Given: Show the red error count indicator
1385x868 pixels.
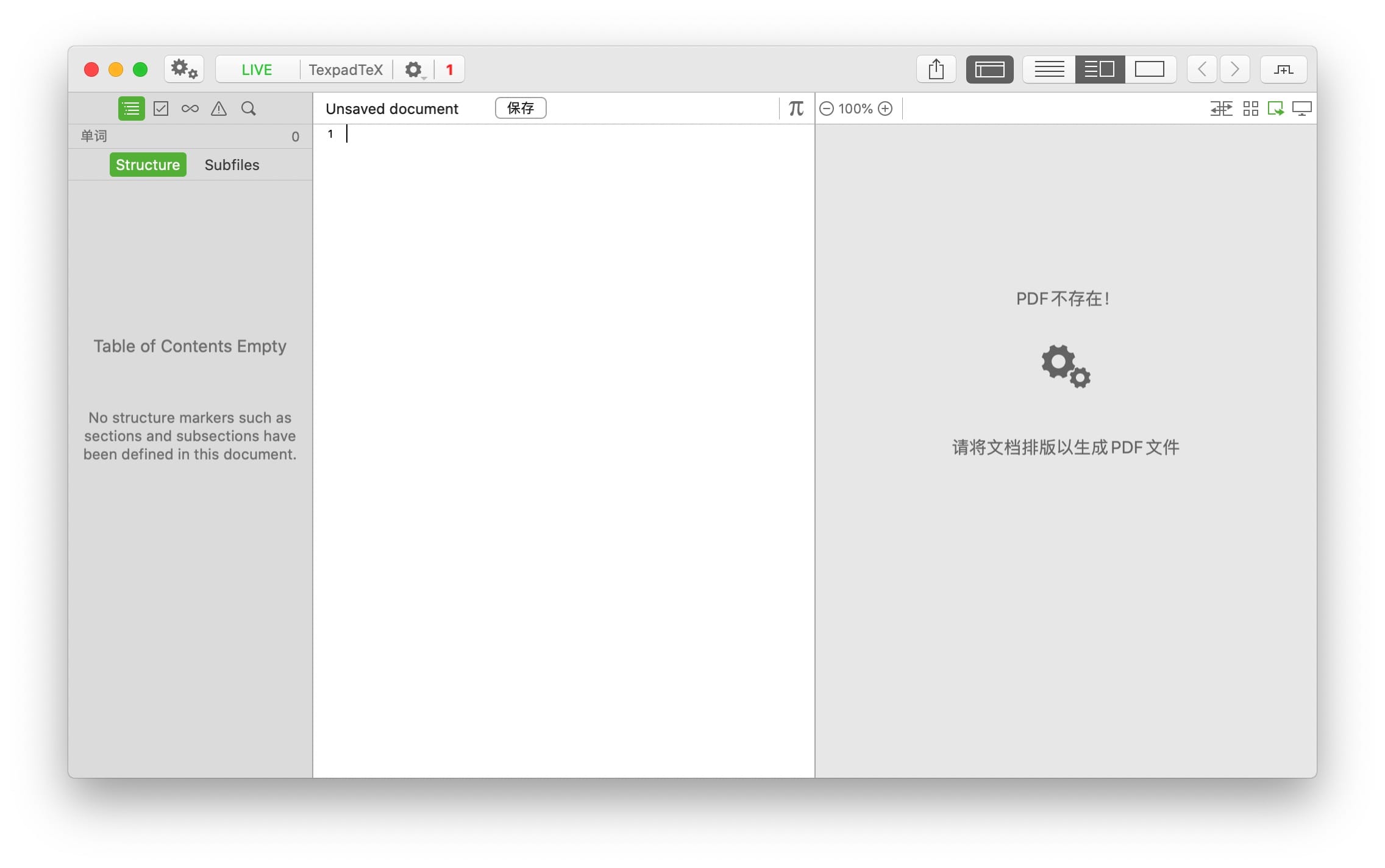Looking at the screenshot, I should (x=450, y=69).
